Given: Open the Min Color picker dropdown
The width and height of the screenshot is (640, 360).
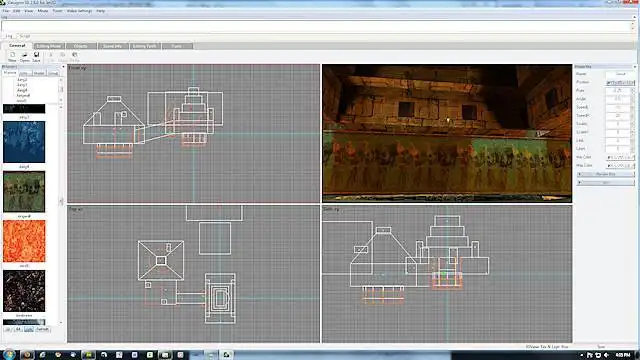Looking at the screenshot, I should tap(620, 157).
